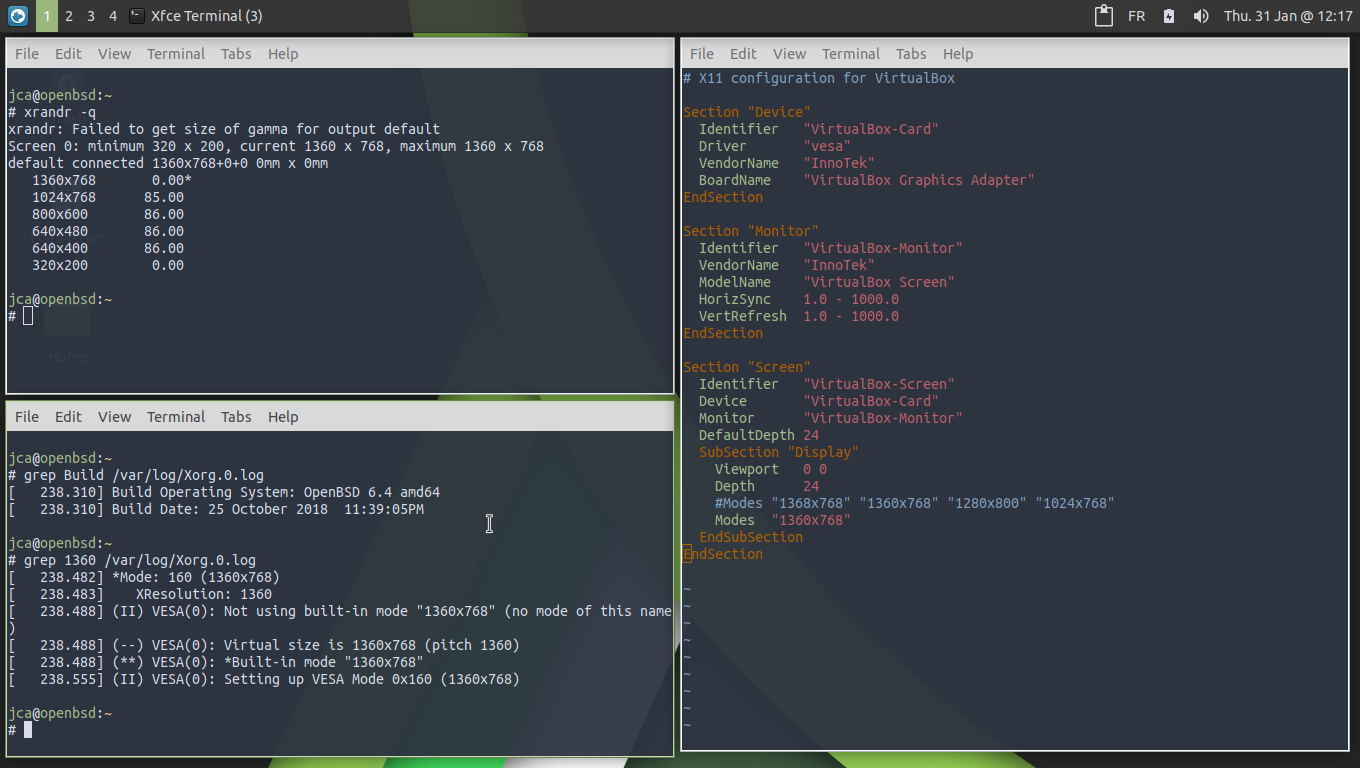Click the "# xrandr -q" command line

click(52, 112)
